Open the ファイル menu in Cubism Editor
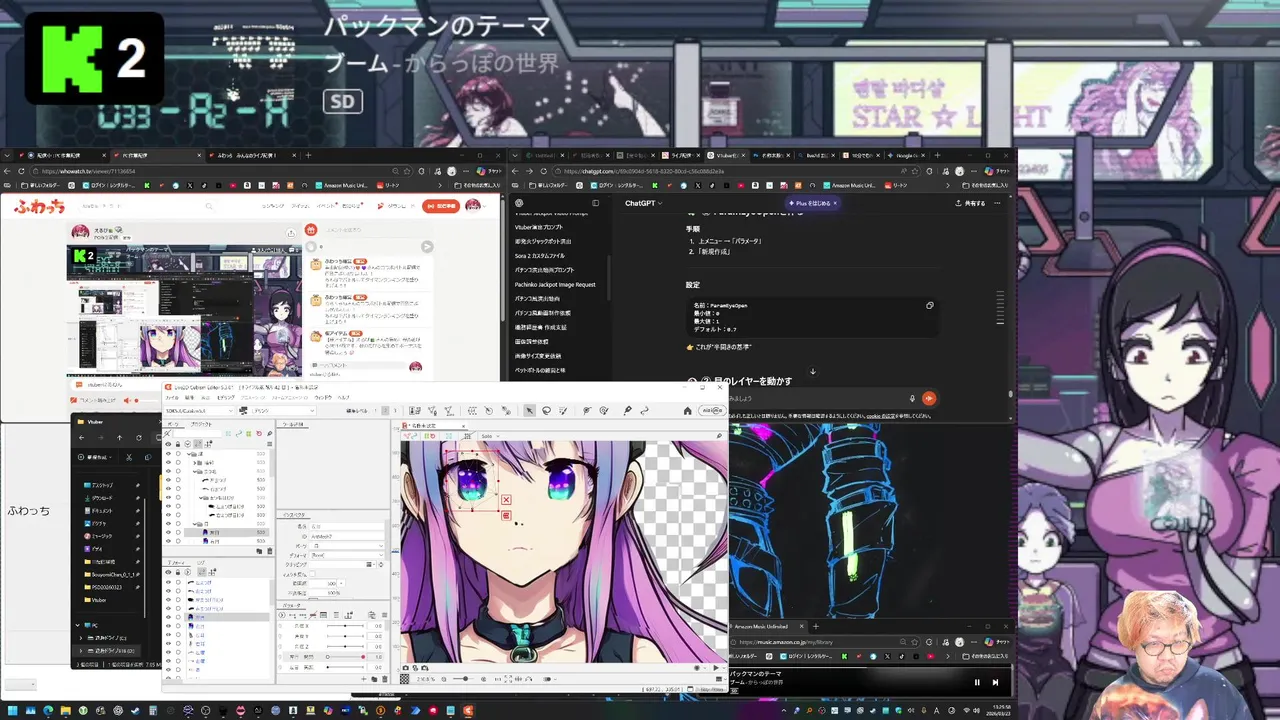The image size is (1280, 720). (172, 397)
